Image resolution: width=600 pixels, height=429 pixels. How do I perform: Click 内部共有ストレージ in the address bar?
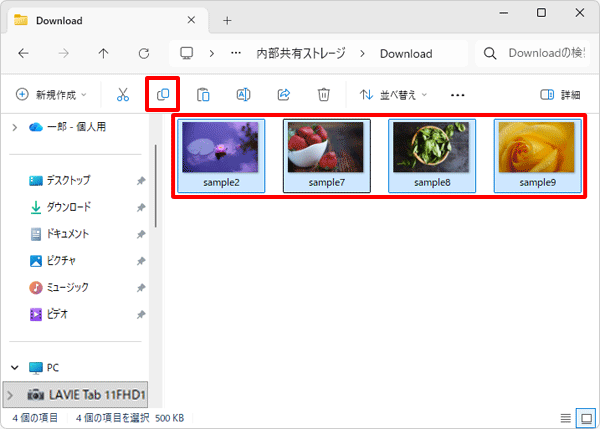click(x=301, y=53)
